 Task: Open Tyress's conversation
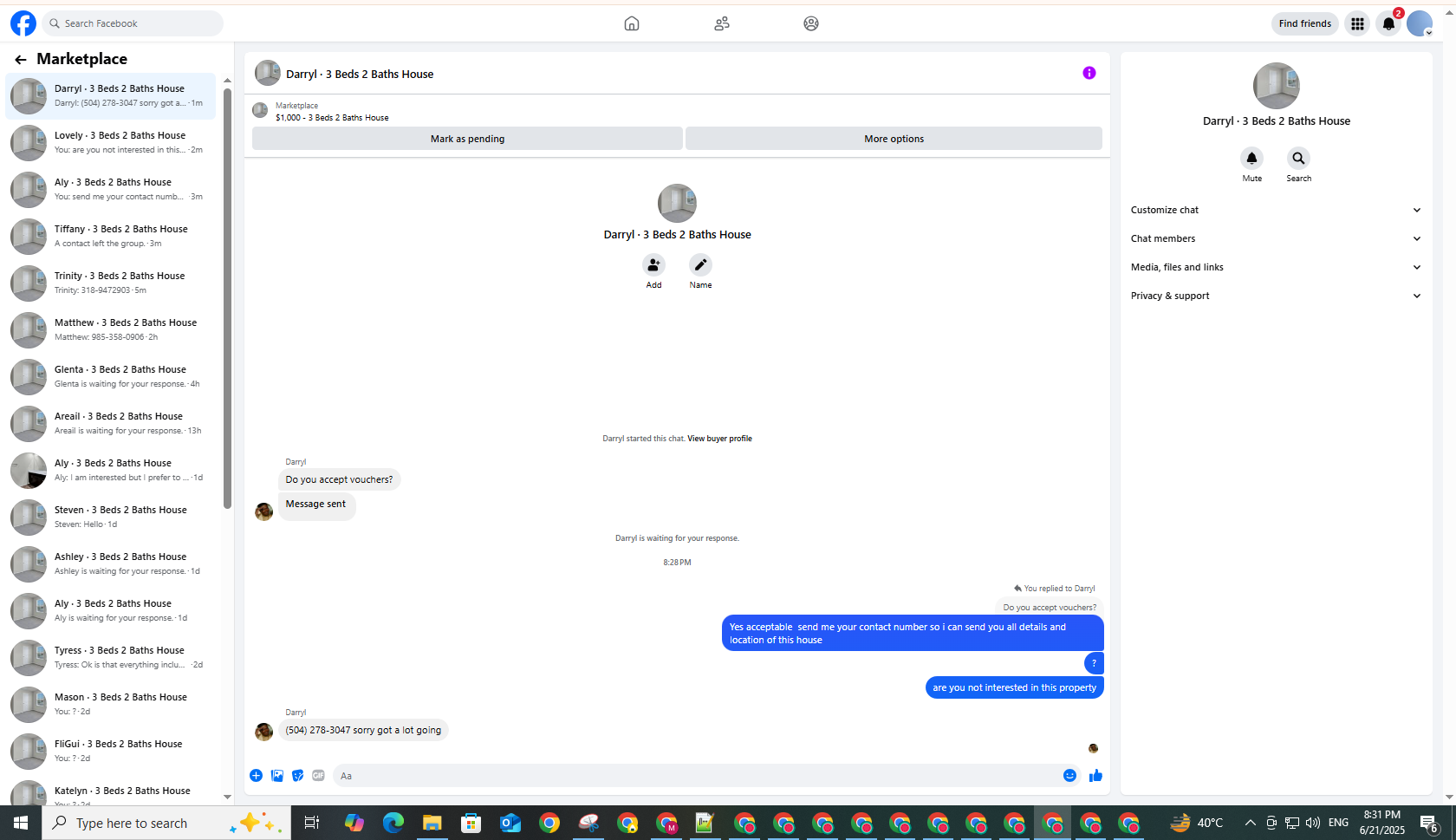pyautogui.click(x=111, y=657)
